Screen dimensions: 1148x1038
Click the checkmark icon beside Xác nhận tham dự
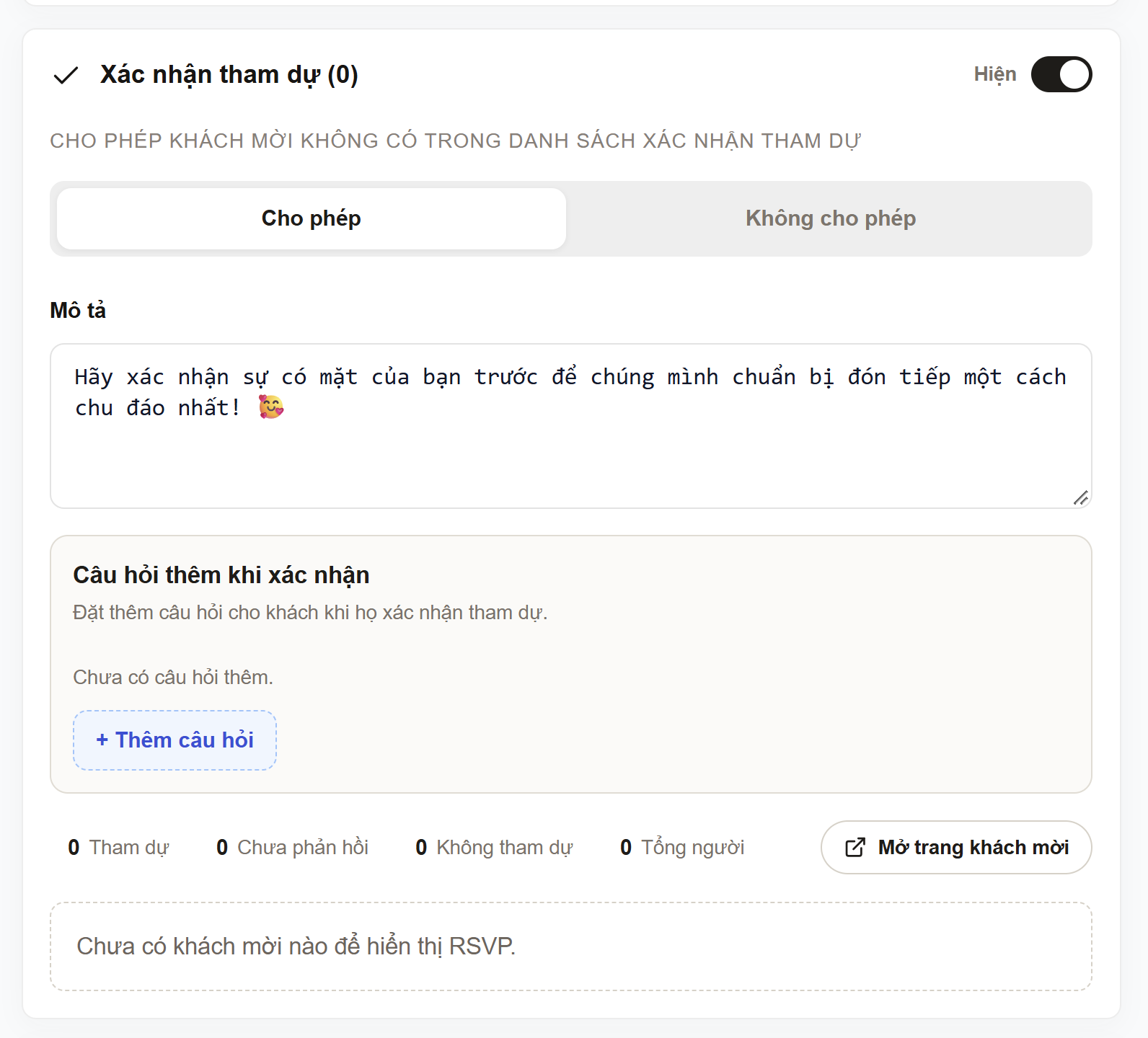(66, 75)
